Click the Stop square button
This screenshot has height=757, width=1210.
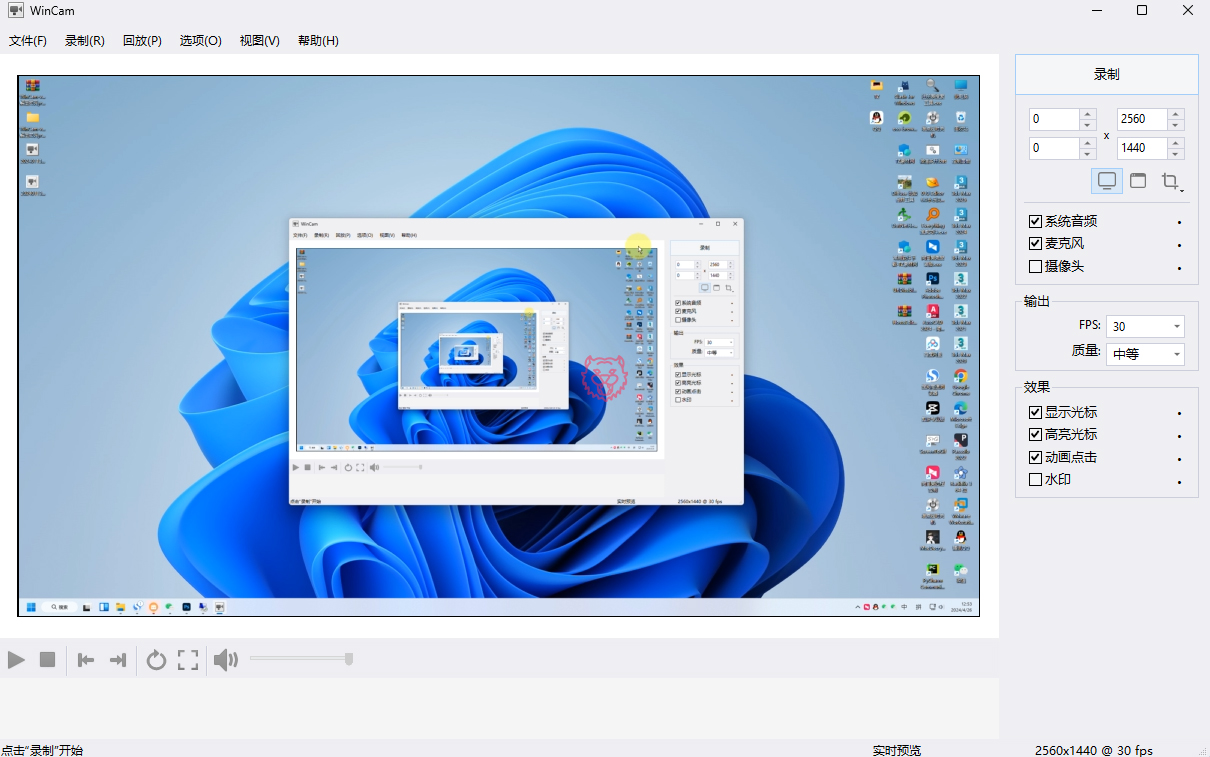[47, 660]
